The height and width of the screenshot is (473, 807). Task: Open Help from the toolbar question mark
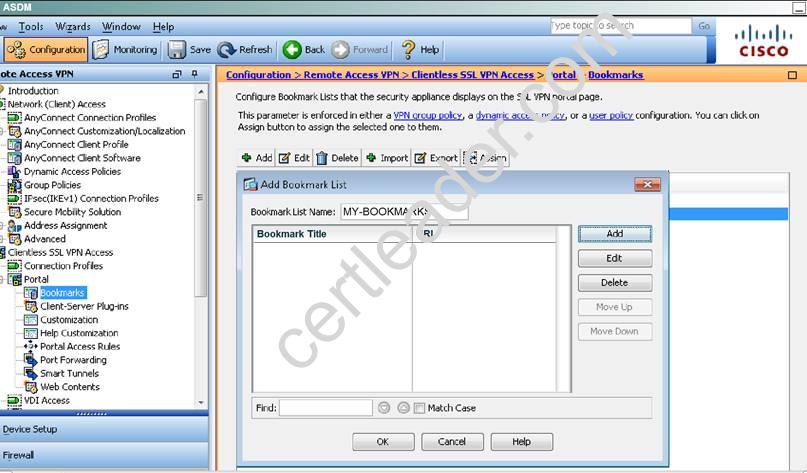420,50
